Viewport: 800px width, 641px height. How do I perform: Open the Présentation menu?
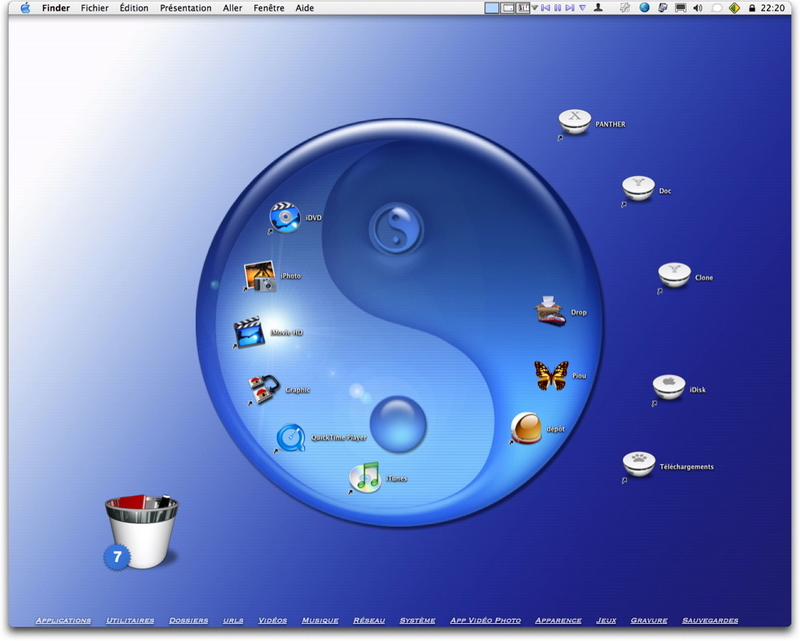186,8
